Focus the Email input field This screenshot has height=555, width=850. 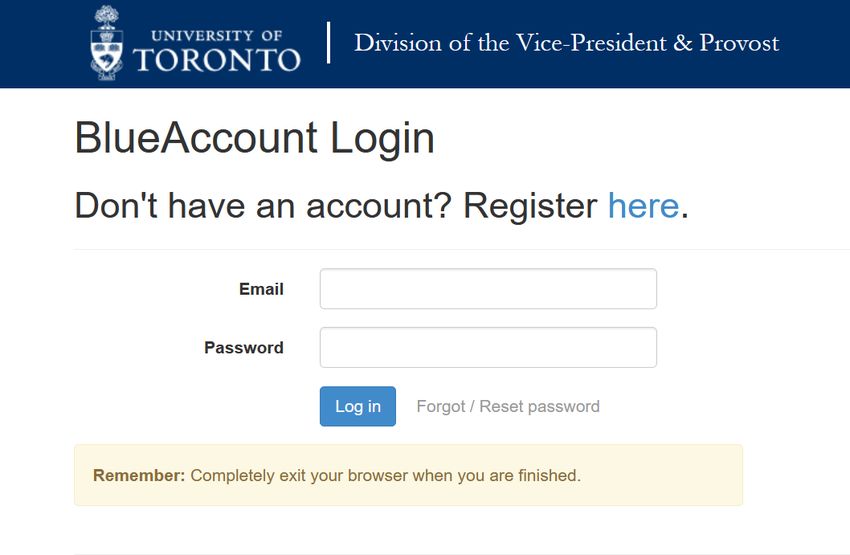(x=488, y=289)
